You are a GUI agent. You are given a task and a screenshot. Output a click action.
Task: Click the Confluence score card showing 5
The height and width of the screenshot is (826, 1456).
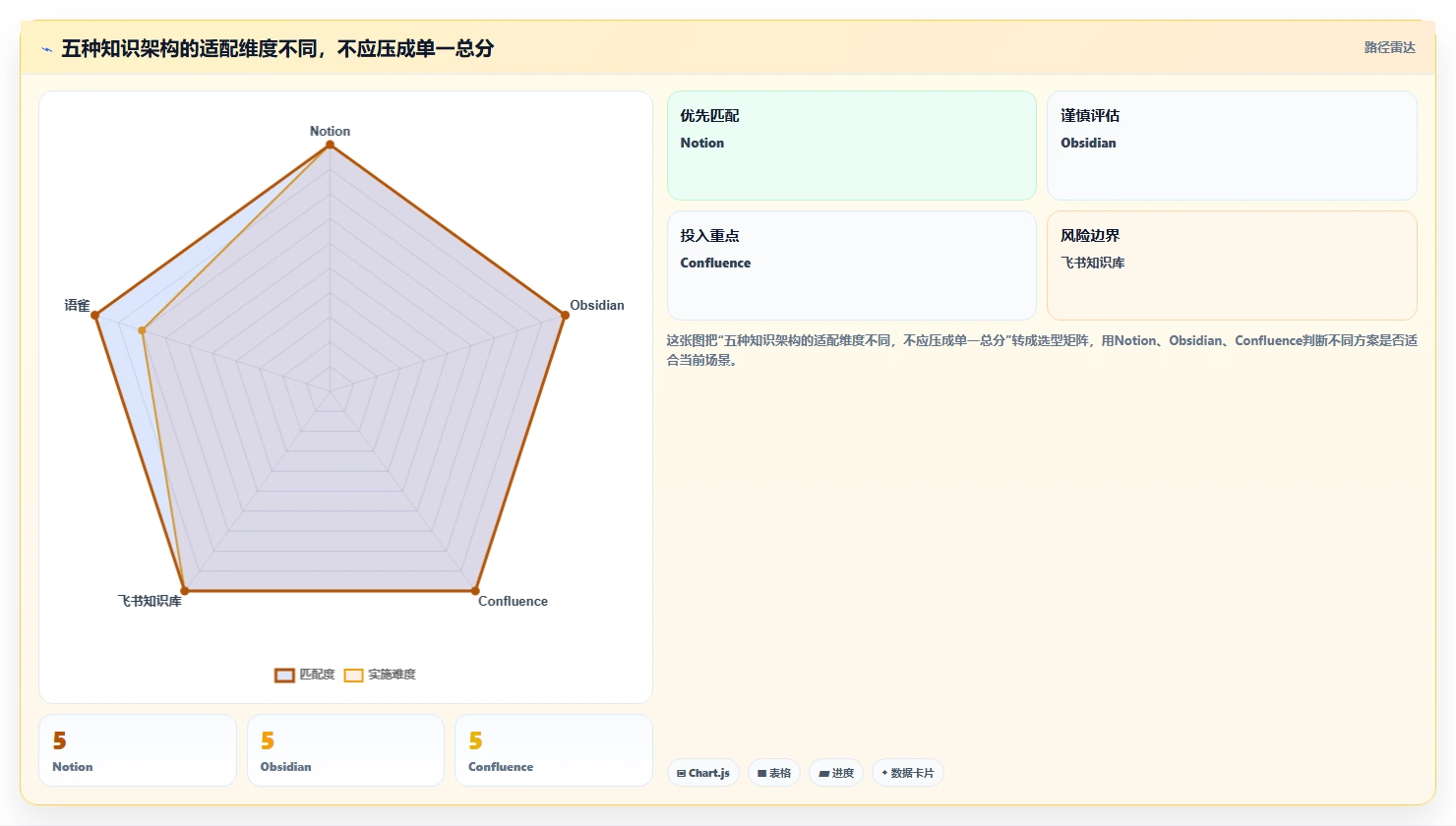[x=554, y=750]
